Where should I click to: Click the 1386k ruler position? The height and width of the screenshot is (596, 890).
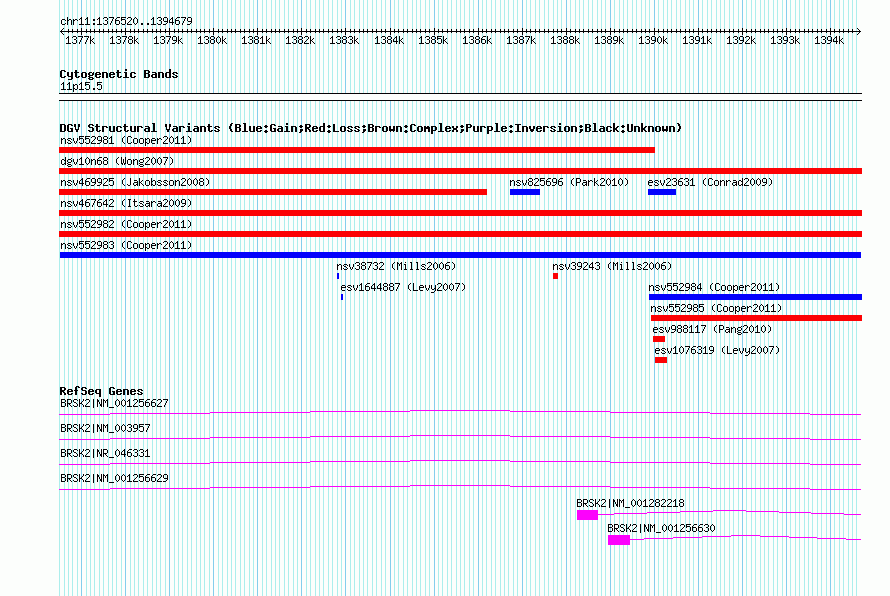pos(477,40)
